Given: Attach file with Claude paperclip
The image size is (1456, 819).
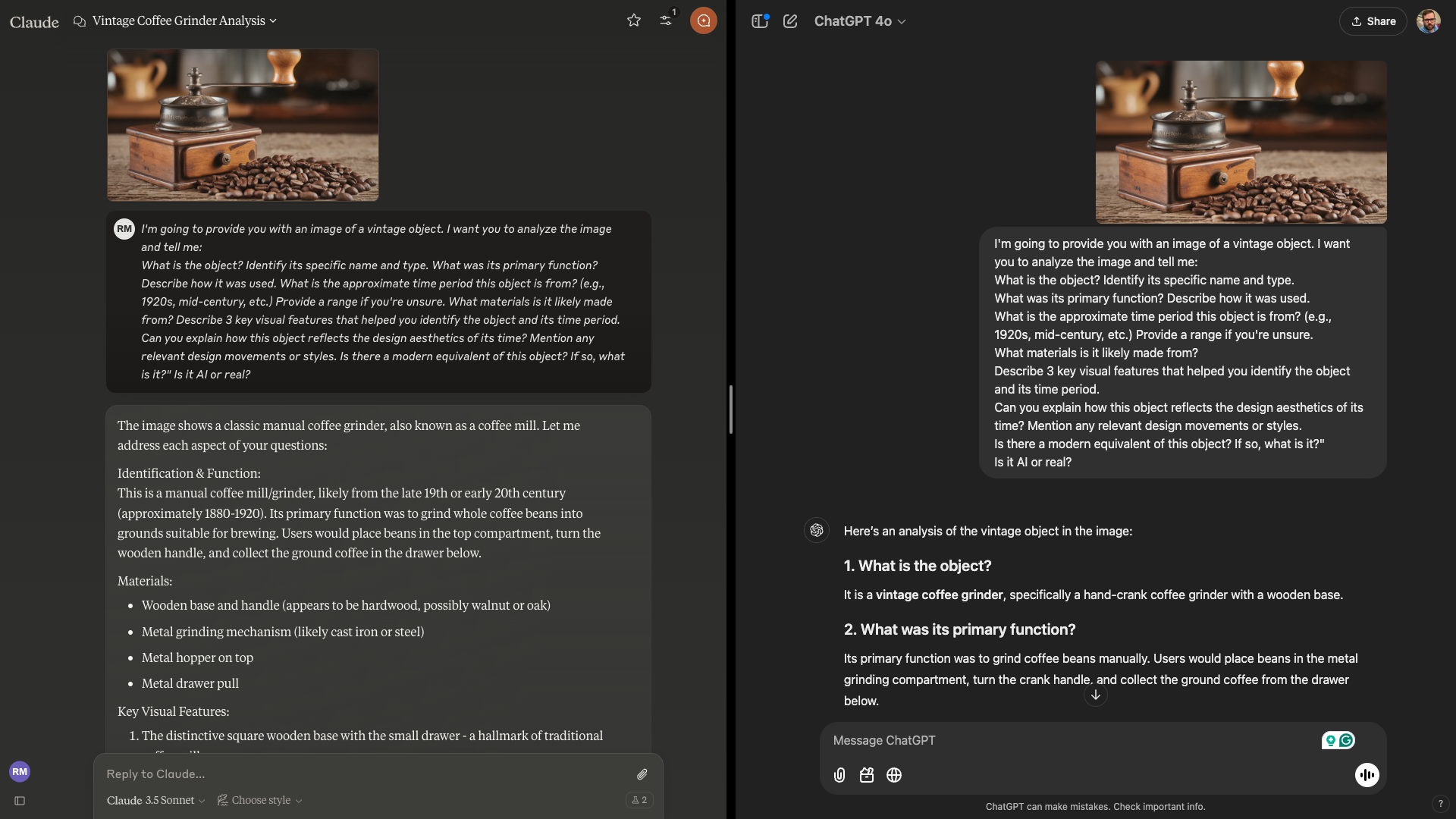Looking at the screenshot, I should pos(642,774).
